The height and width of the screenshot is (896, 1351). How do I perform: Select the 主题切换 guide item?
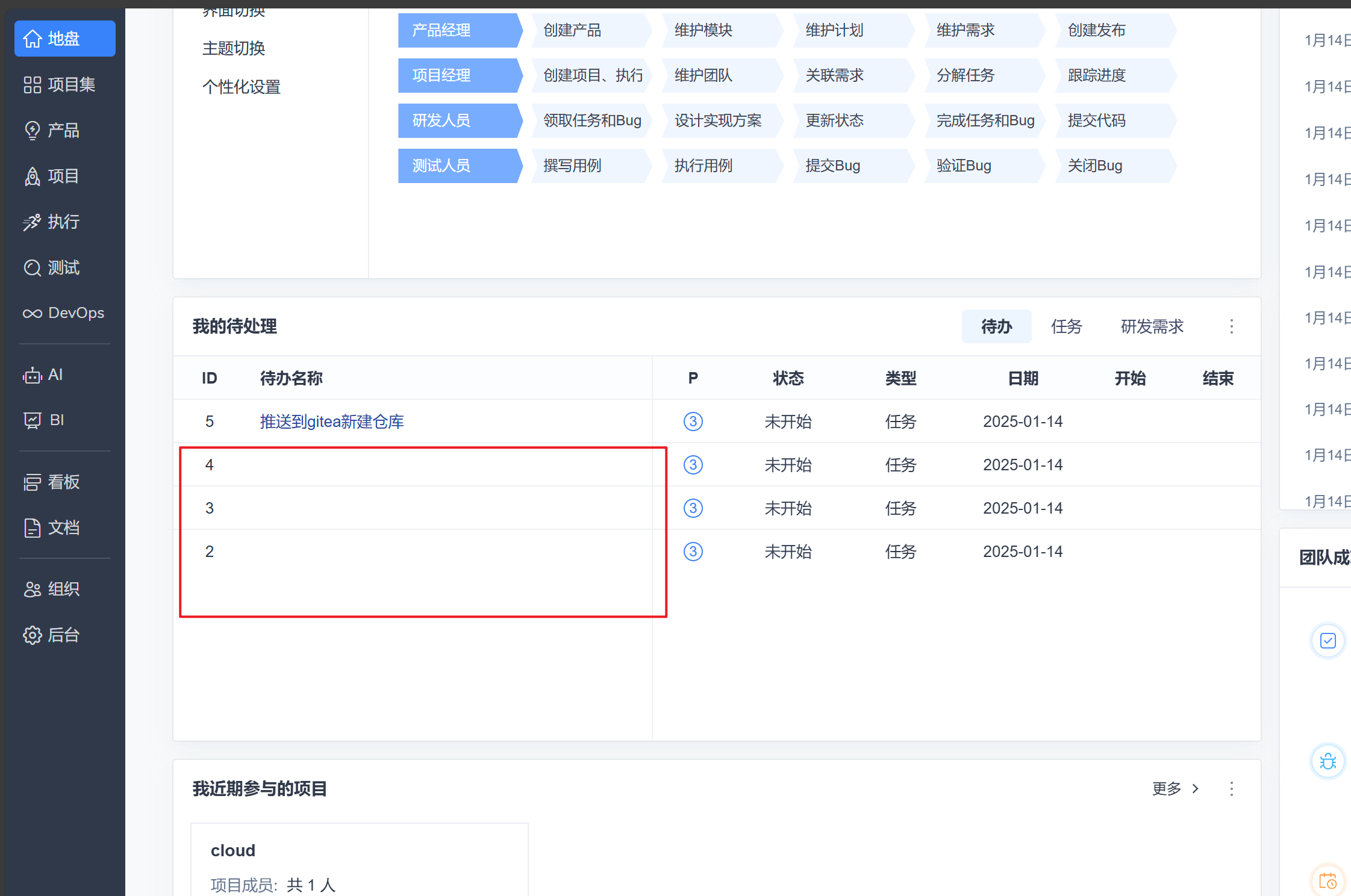[234, 49]
